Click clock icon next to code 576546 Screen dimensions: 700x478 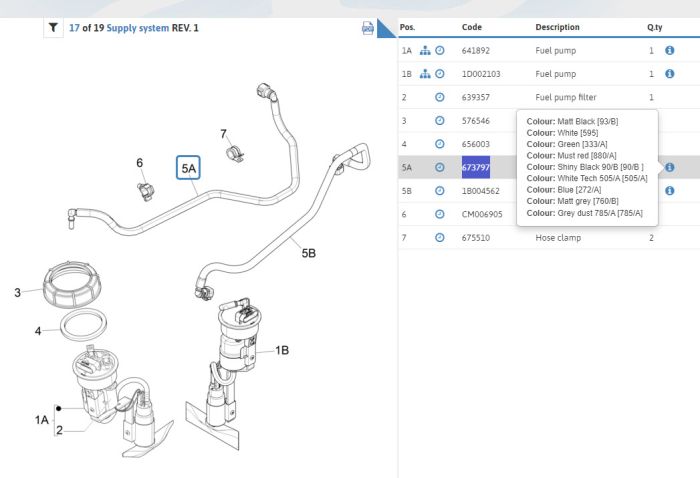click(439, 121)
